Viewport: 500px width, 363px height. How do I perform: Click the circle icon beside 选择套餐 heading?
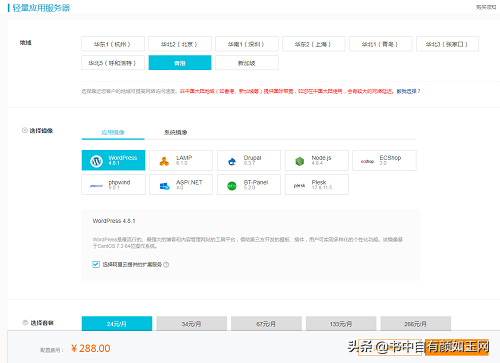tap(25, 323)
